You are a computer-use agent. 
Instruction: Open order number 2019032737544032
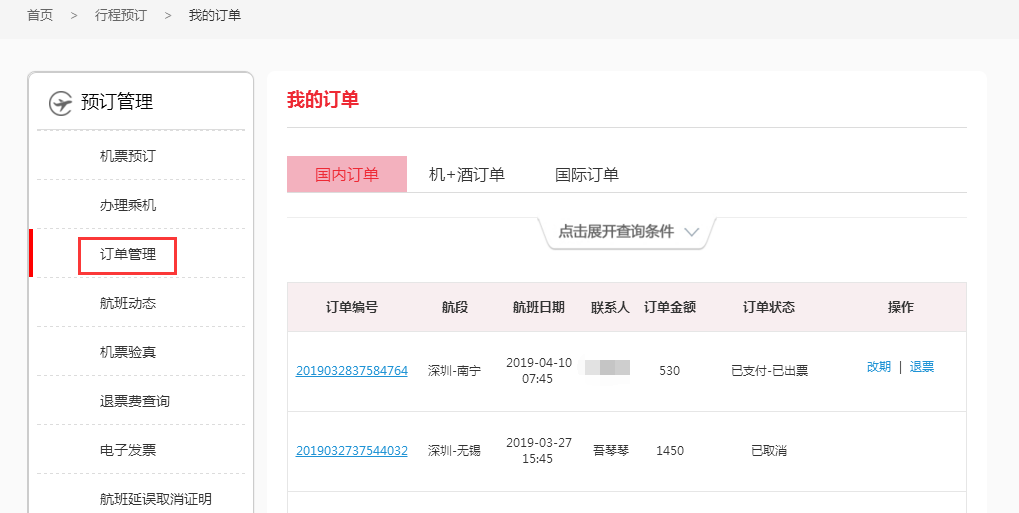pos(352,451)
